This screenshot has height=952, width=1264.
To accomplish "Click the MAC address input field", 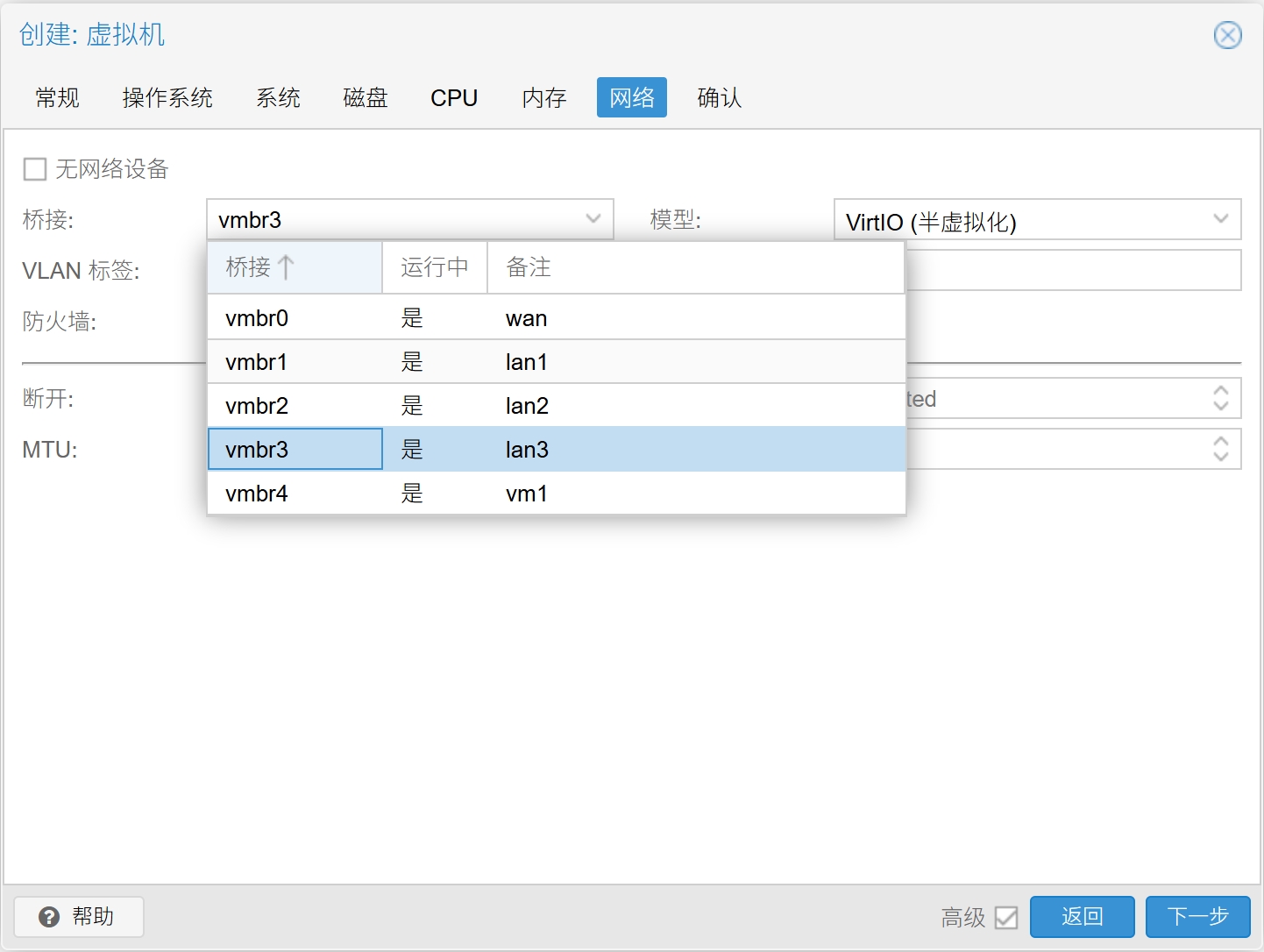I will coord(1073,270).
